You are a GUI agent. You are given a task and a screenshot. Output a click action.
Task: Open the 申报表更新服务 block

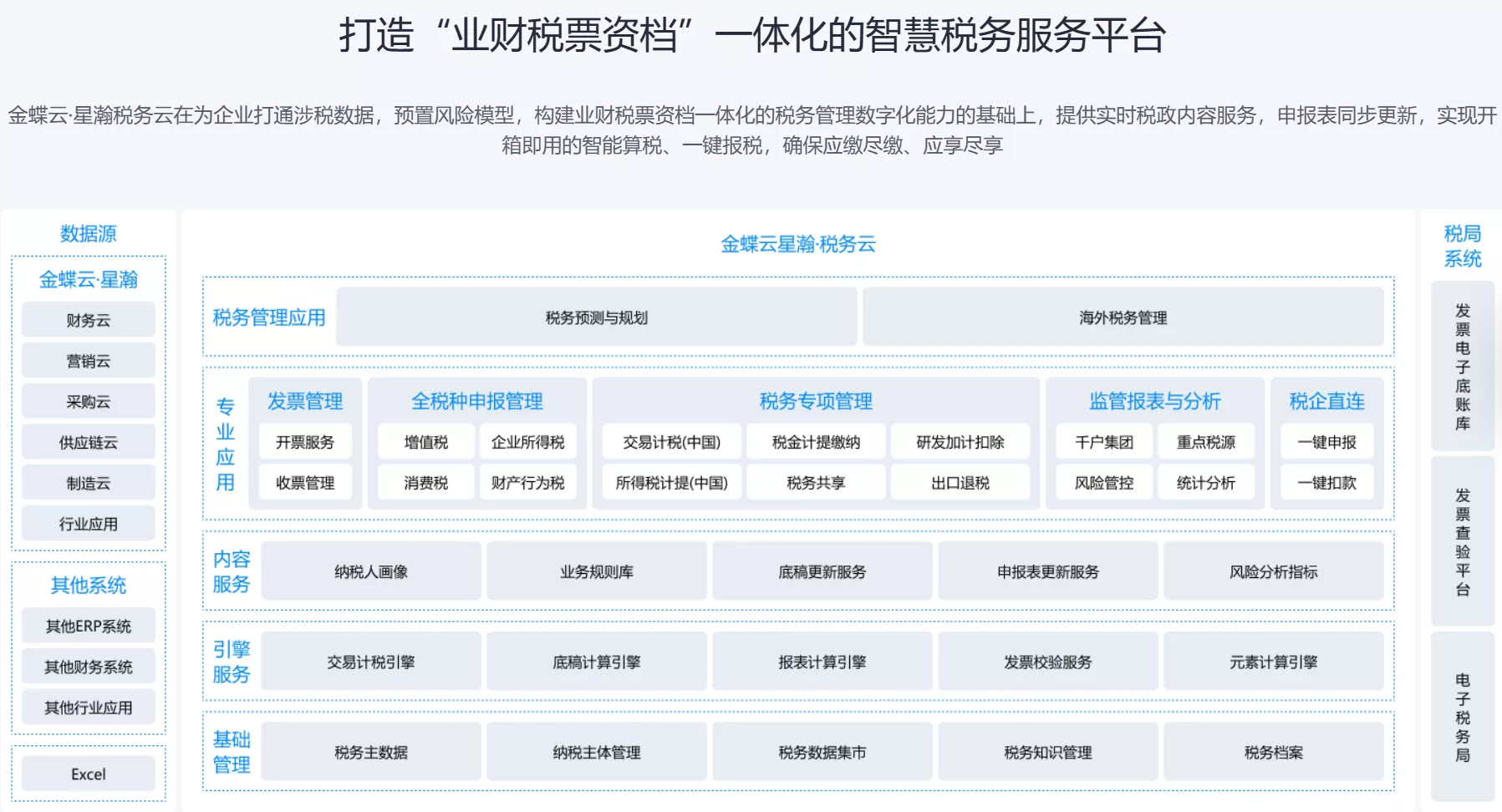(x=1048, y=571)
